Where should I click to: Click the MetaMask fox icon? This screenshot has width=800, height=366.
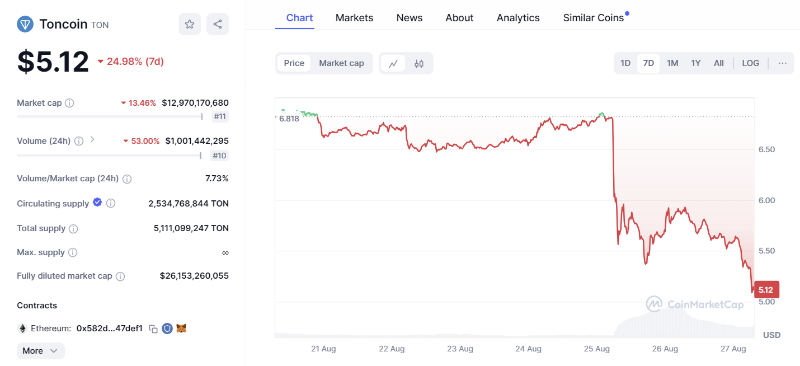tap(181, 328)
